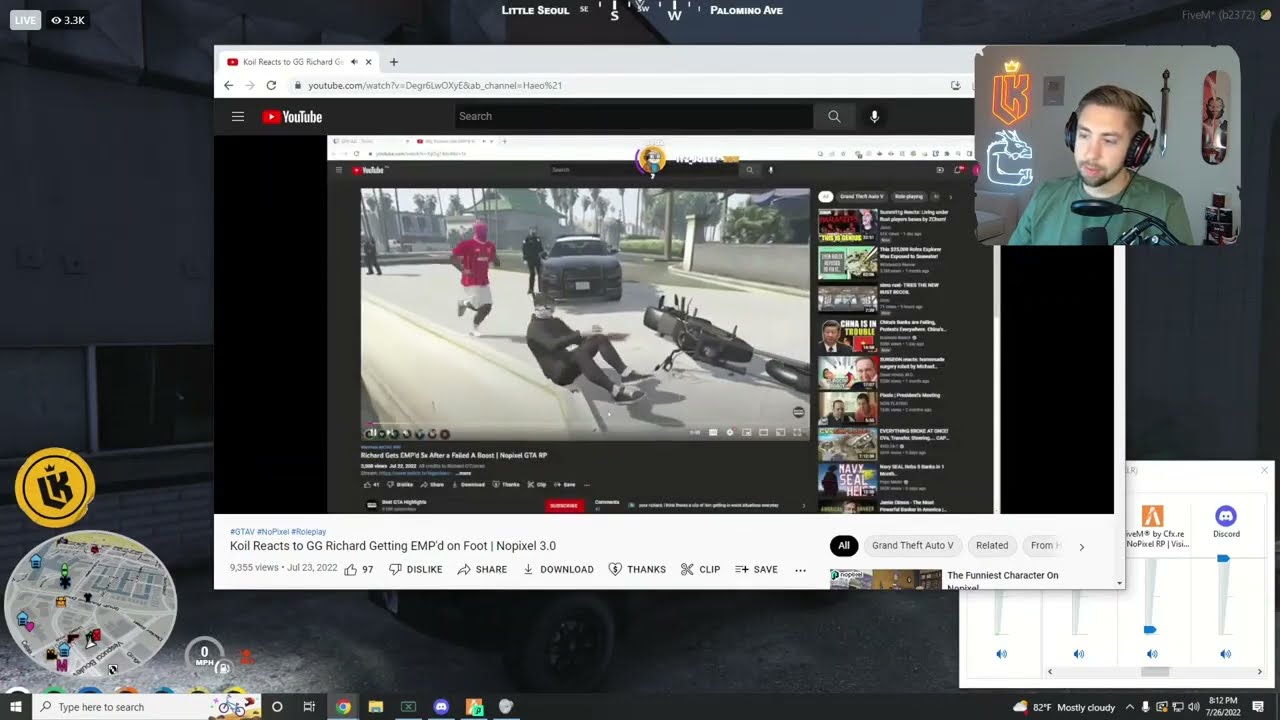Click the FiveM app icon in the mixer
This screenshot has height=720, width=1280.
coord(1152,516)
